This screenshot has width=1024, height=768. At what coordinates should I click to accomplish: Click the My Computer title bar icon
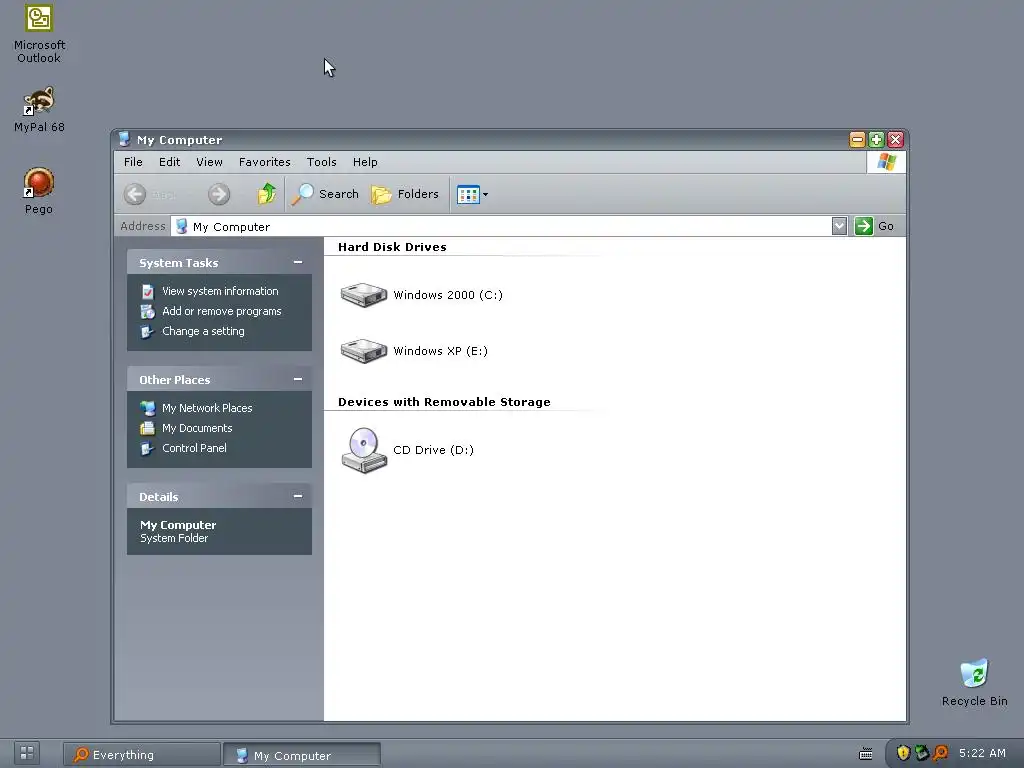125,139
